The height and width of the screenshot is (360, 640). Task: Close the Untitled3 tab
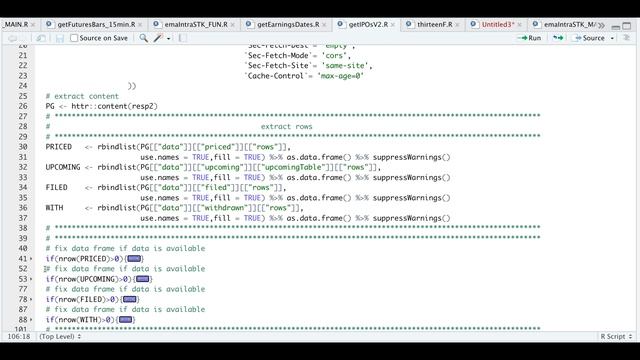pos(519,25)
